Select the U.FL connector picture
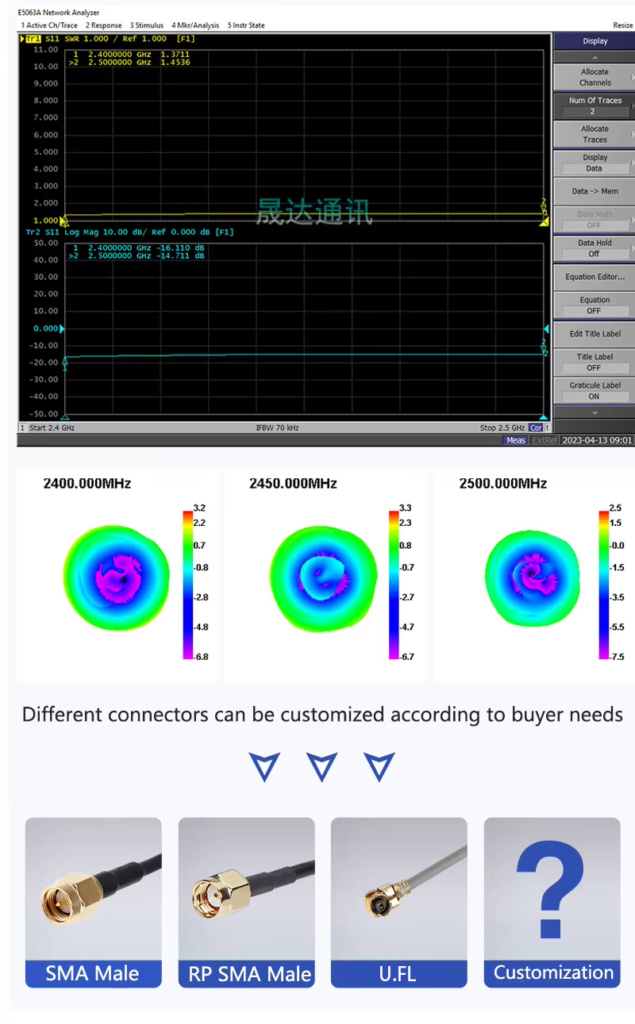 [x=398, y=889]
